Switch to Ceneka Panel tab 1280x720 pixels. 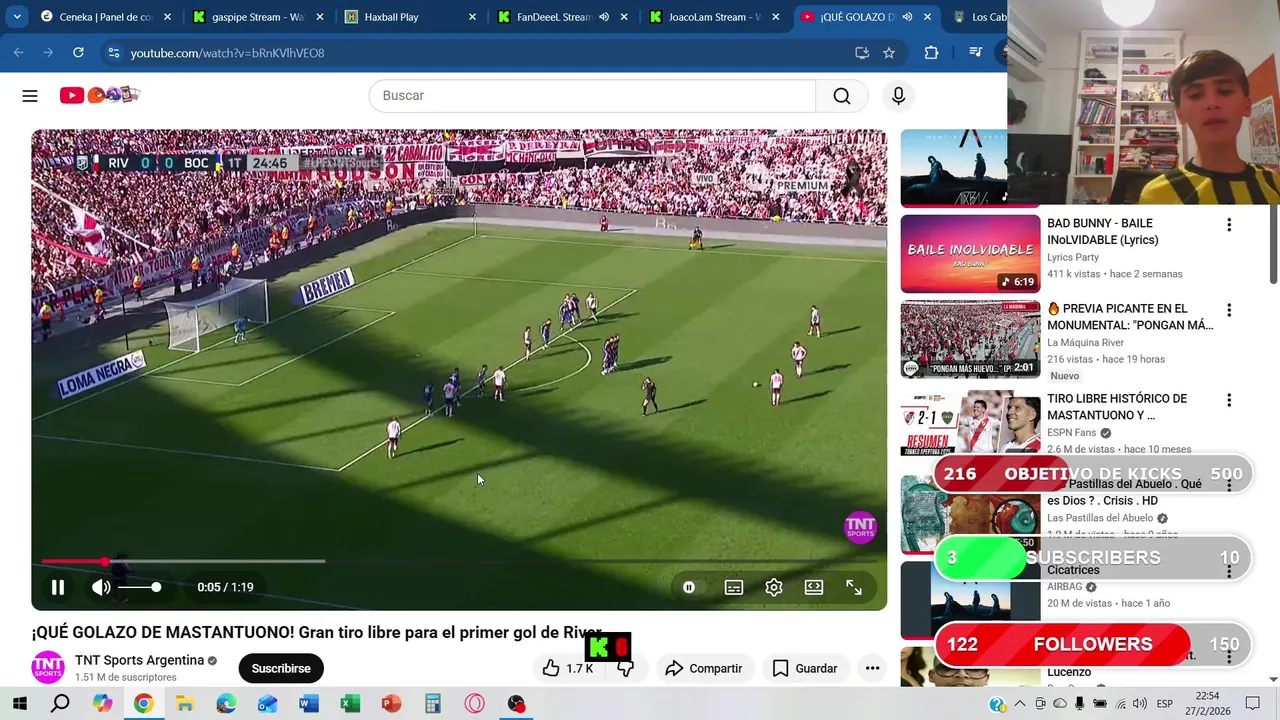[105, 17]
